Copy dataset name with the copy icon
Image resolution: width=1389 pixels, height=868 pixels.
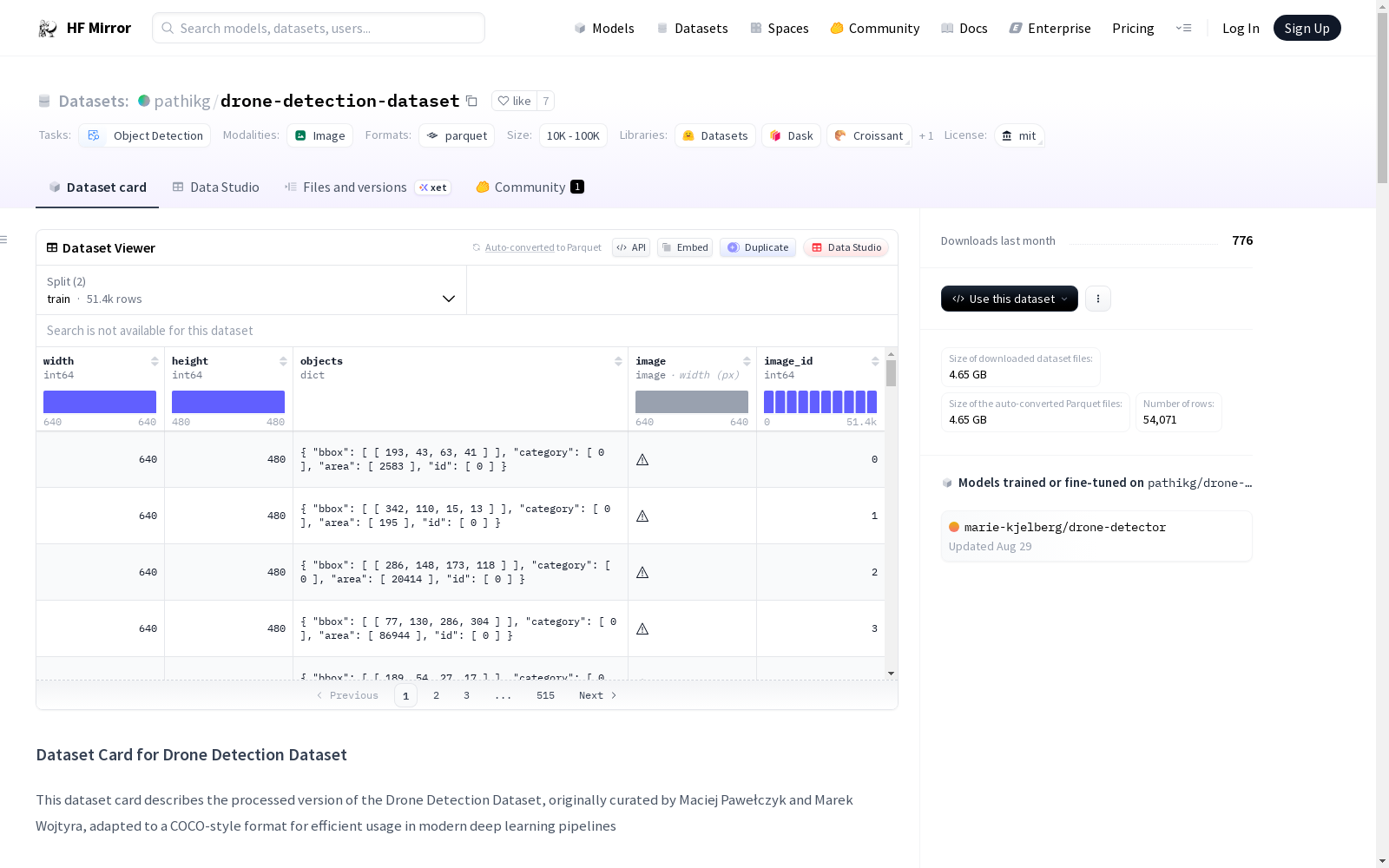471,101
